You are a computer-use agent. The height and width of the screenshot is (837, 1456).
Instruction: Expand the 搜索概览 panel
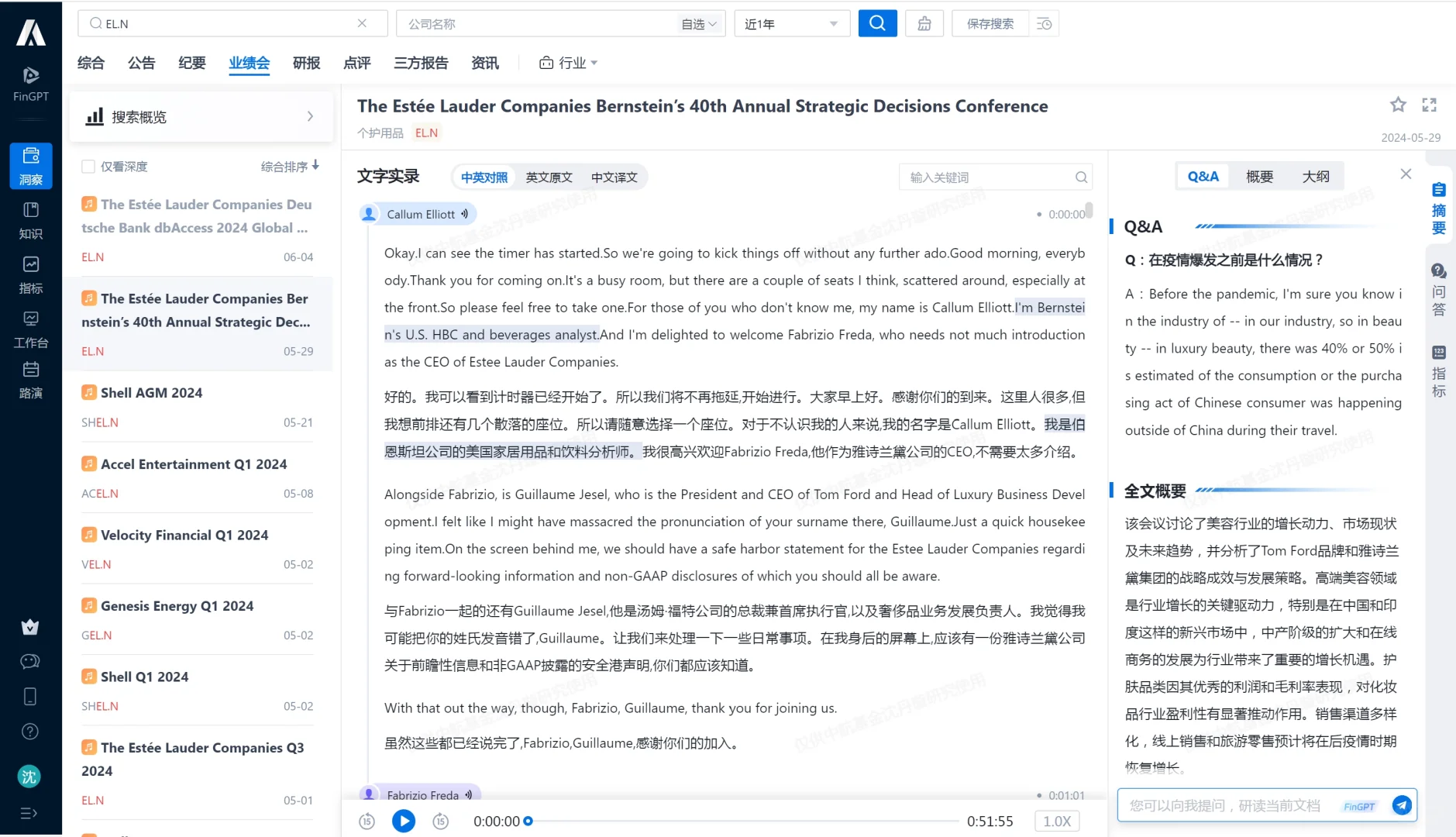[201, 117]
